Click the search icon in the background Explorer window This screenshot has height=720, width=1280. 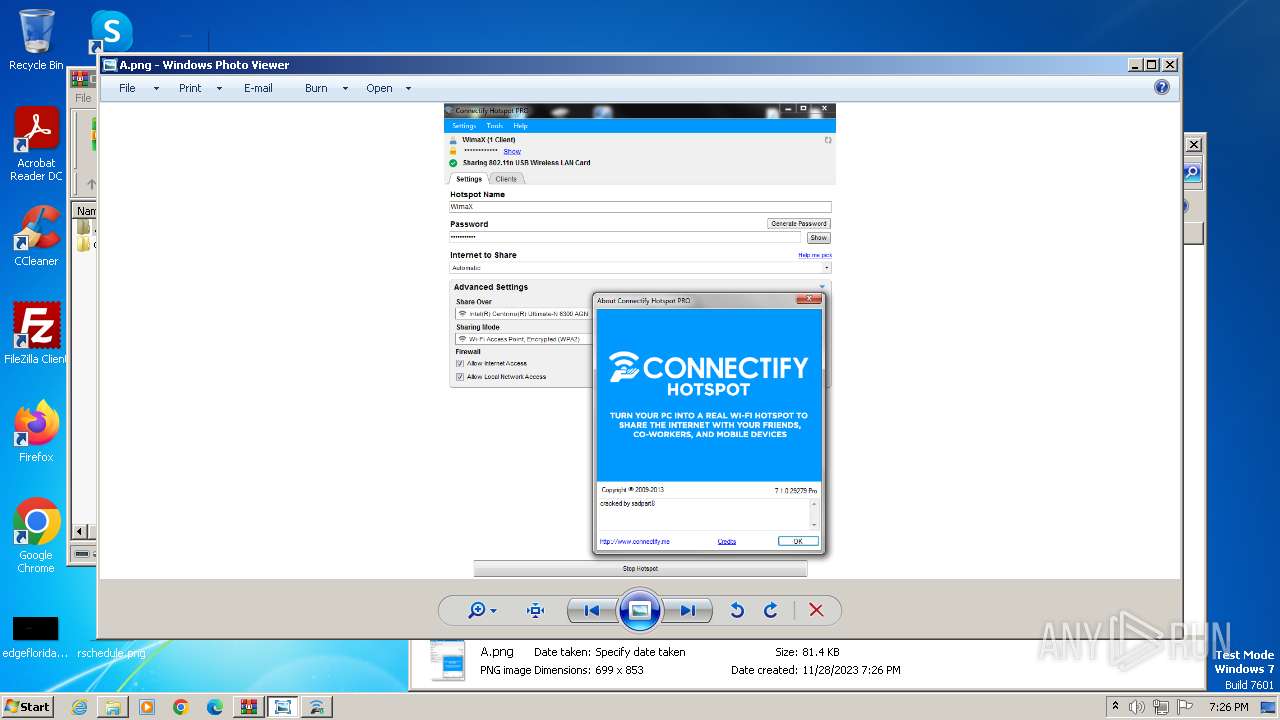(x=1192, y=172)
